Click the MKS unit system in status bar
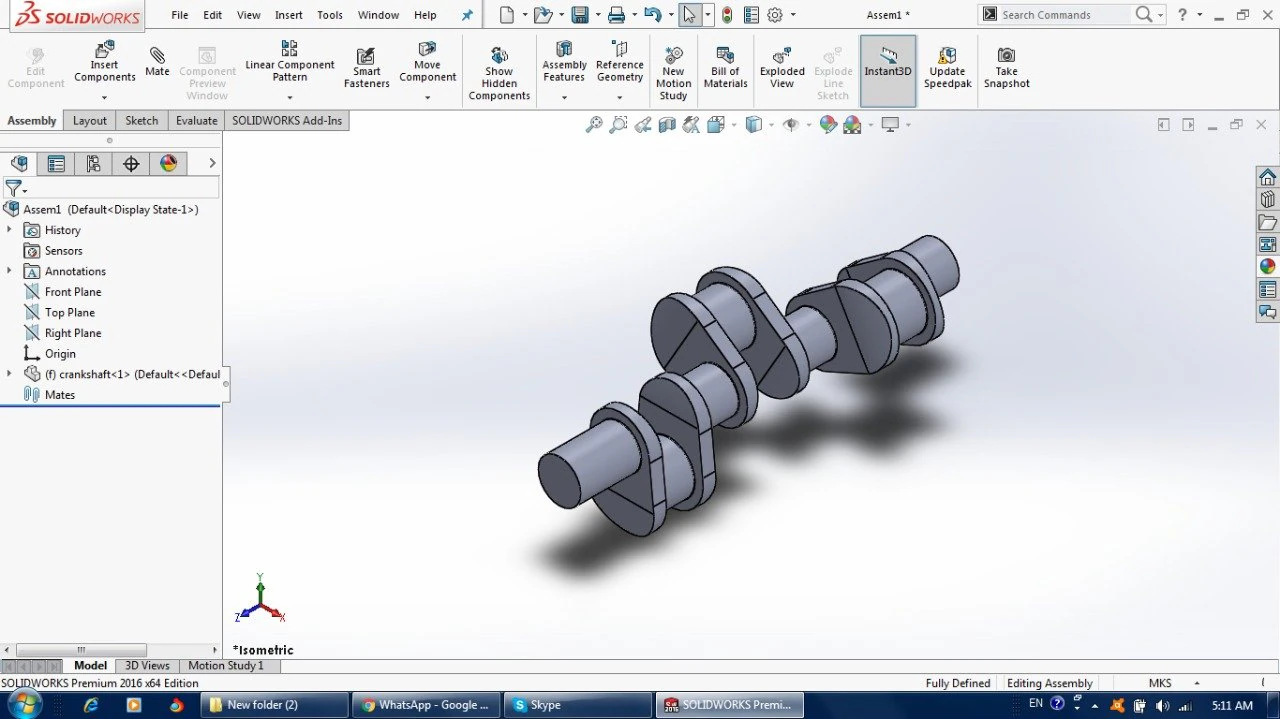This screenshot has height=719, width=1280. [1160, 683]
